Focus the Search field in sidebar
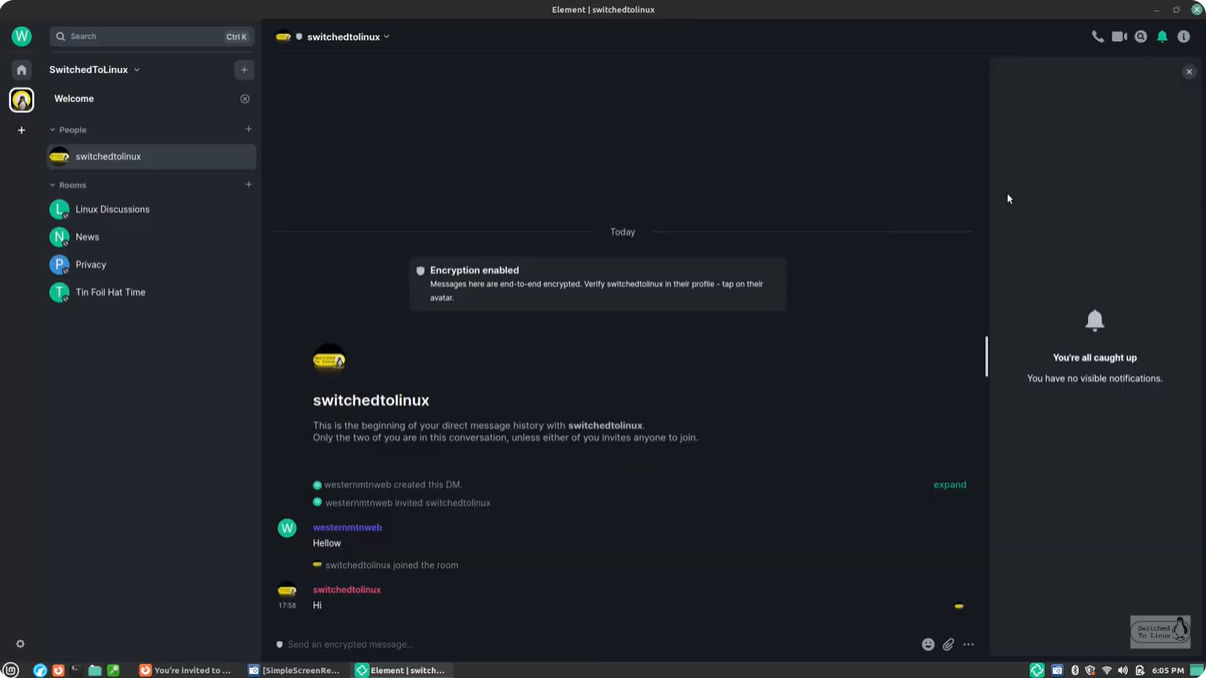Screen dimensions: 1206x678 point(151,36)
